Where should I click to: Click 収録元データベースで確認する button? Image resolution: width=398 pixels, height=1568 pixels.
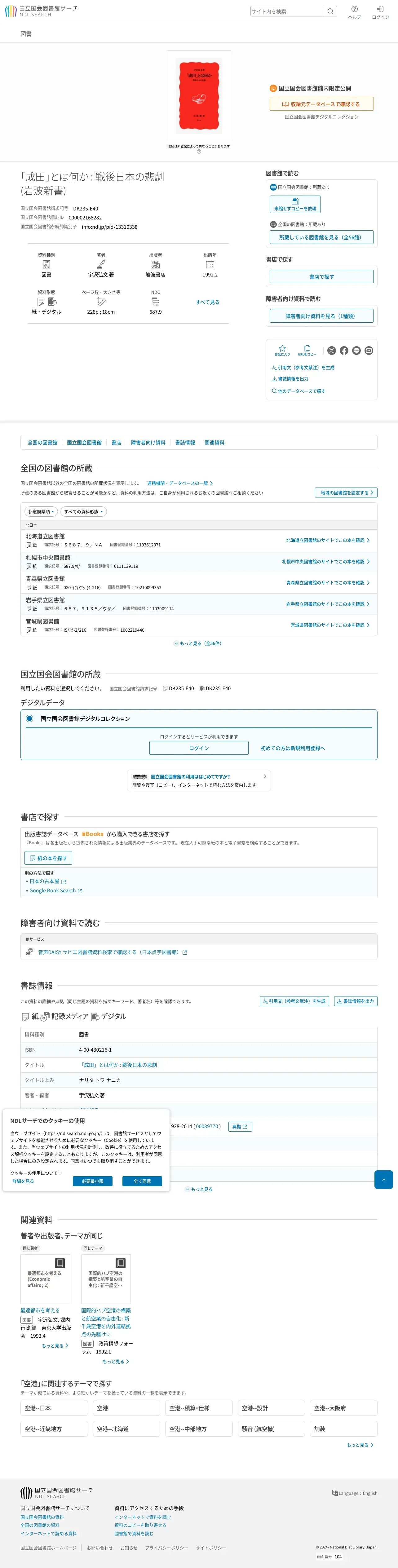pos(321,104)
